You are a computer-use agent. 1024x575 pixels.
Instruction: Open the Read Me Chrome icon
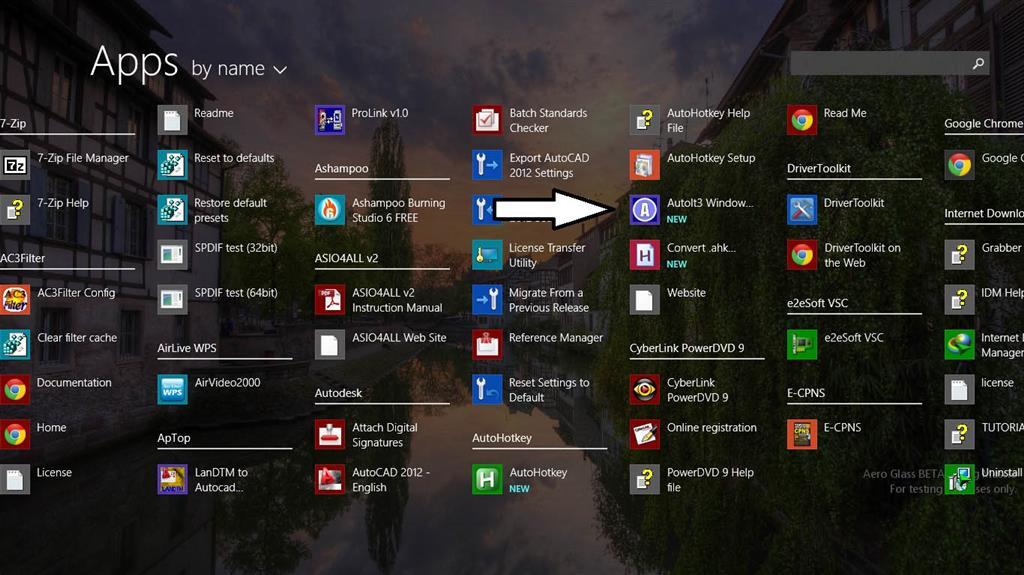coord(802,120)
